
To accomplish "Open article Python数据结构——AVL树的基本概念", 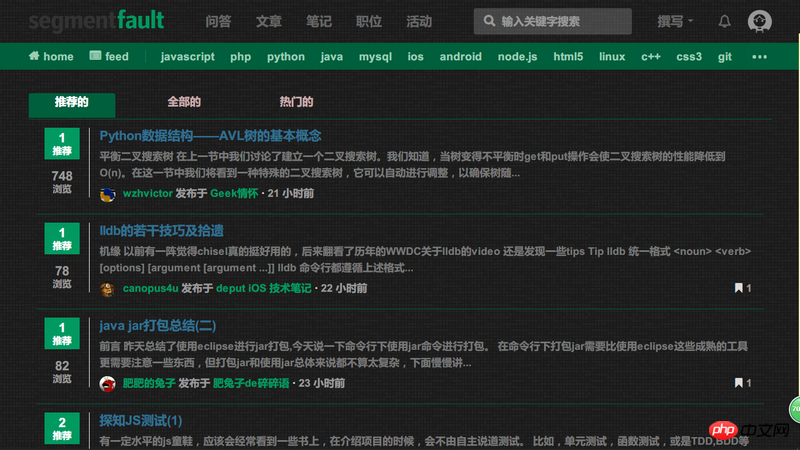I will [210, 136].
